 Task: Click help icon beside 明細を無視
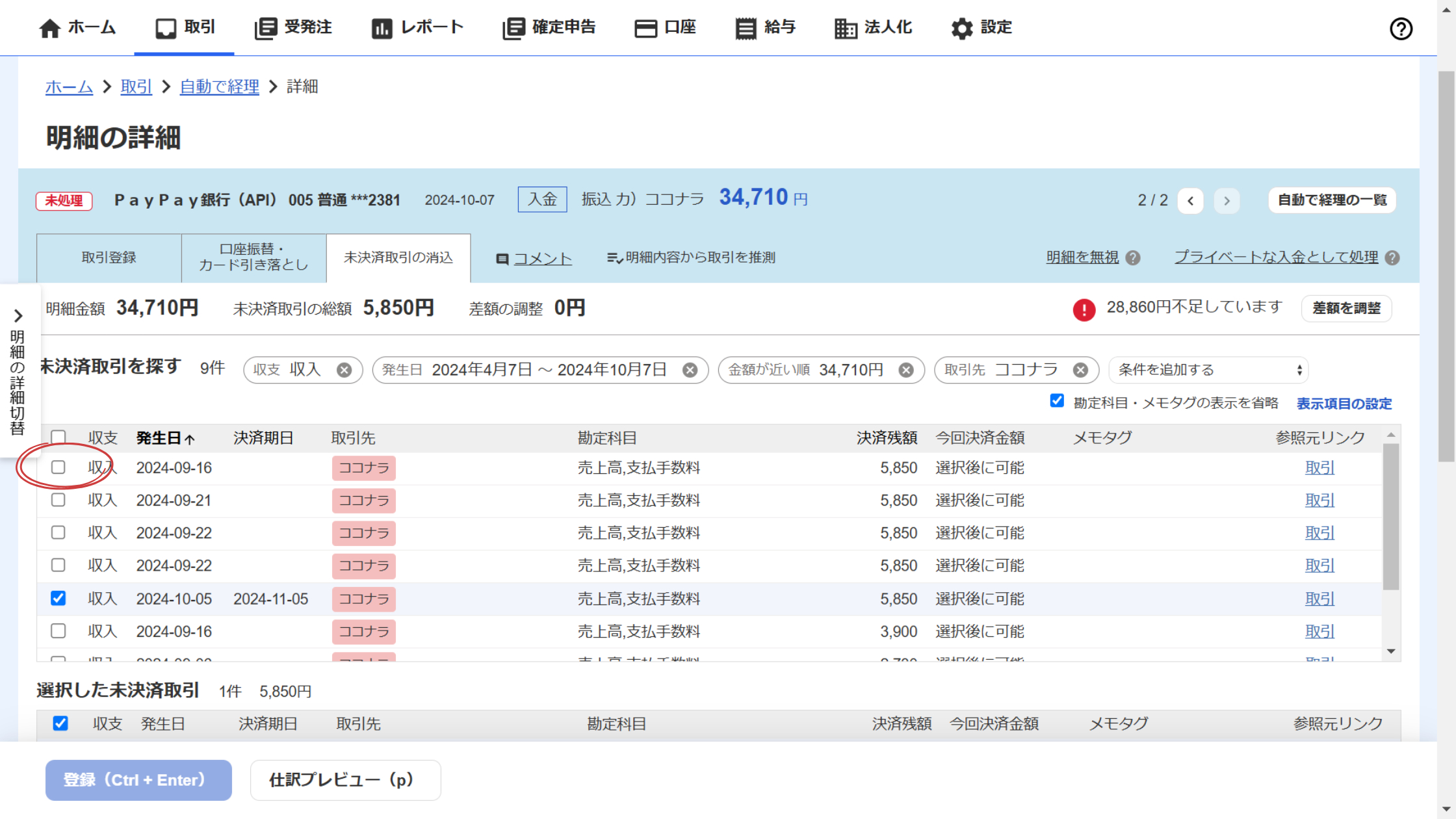pos(1133,258)
